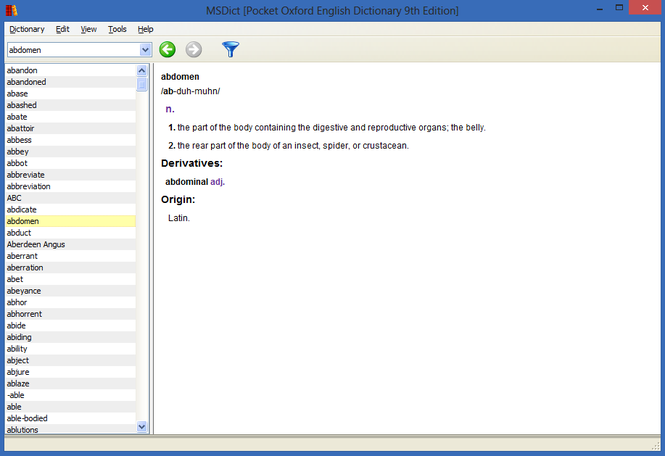This screenshot has width=665, height=456.
Task: Select 'ABC' in the word list
Action: (x=70, y=198)
